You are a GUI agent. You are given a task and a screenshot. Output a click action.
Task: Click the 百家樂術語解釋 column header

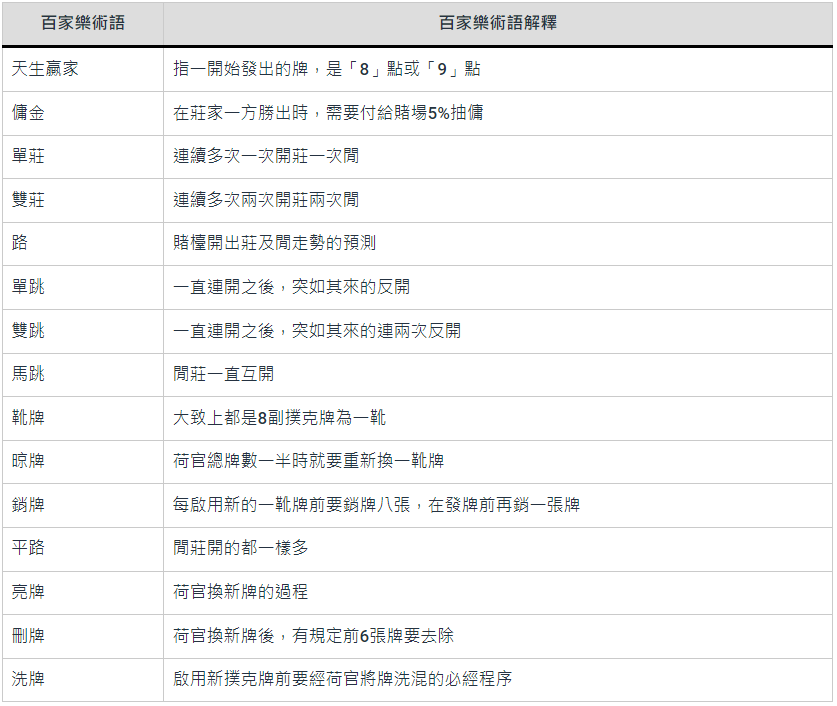coord(497,23)
